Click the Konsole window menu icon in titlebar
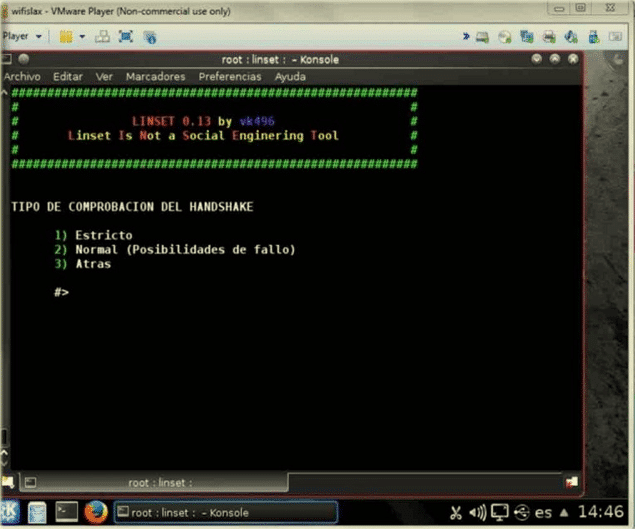 pos(6,59)
